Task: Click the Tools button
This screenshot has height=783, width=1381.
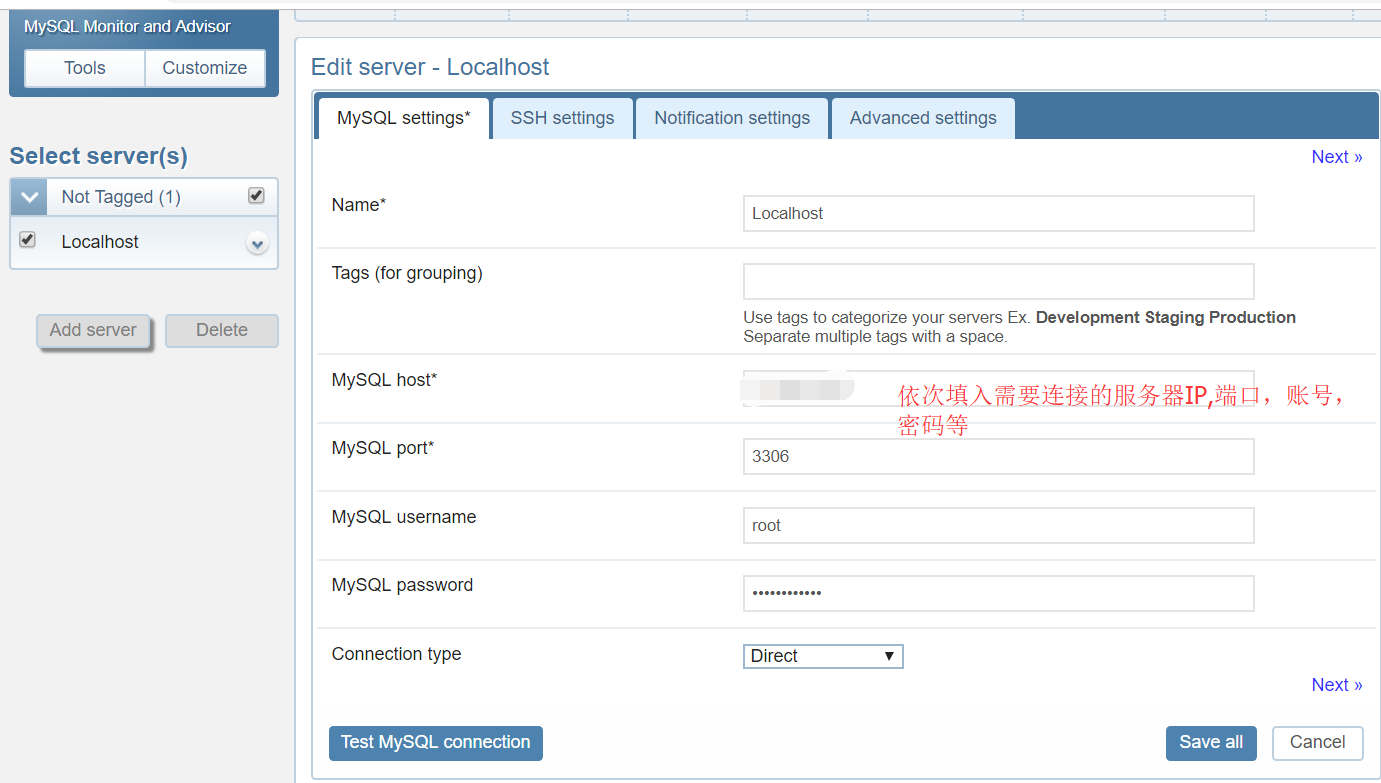Action: pyautogui.click(x=84, y=68)
